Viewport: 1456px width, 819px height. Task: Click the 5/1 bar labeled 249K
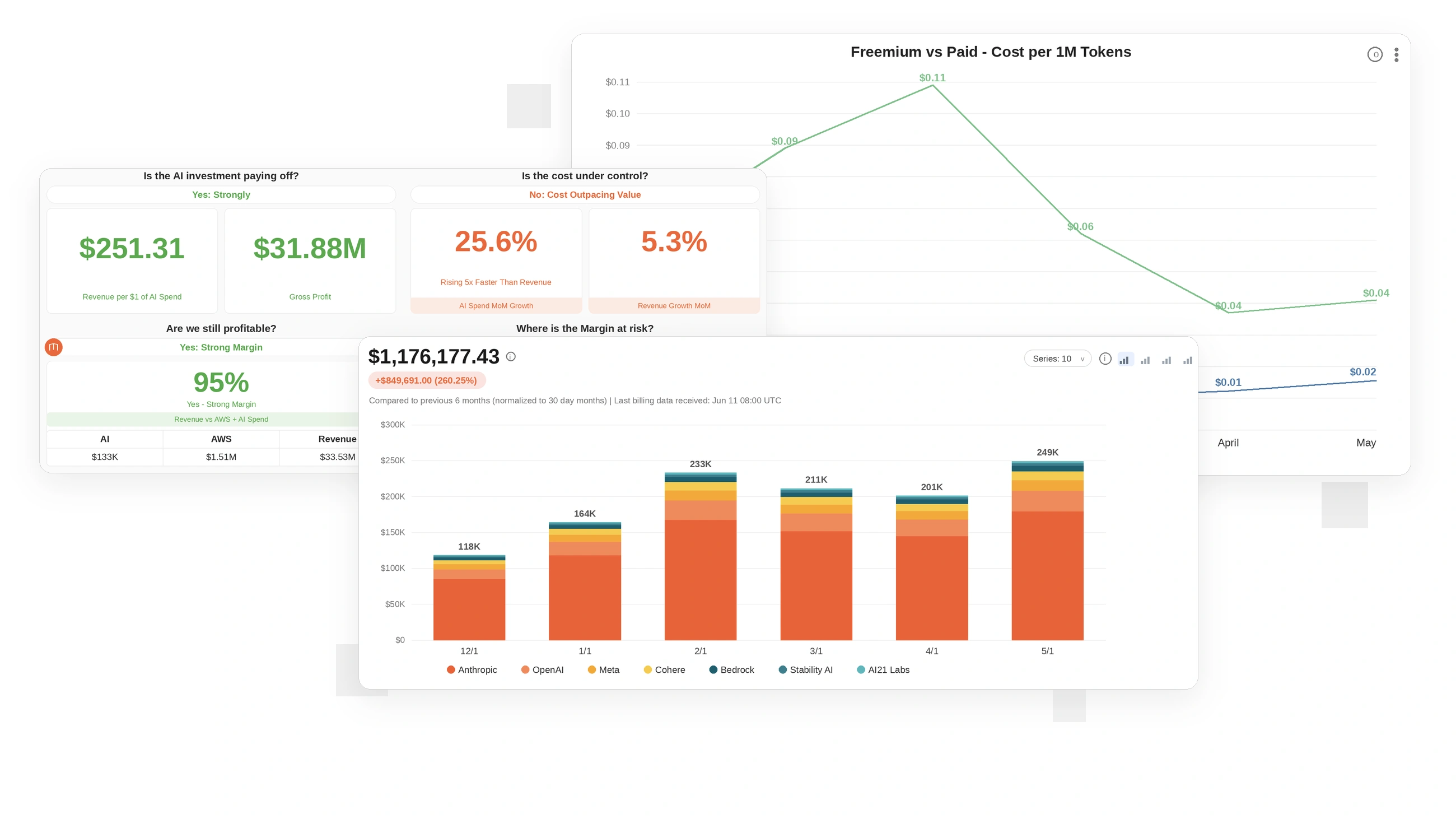1047,551
